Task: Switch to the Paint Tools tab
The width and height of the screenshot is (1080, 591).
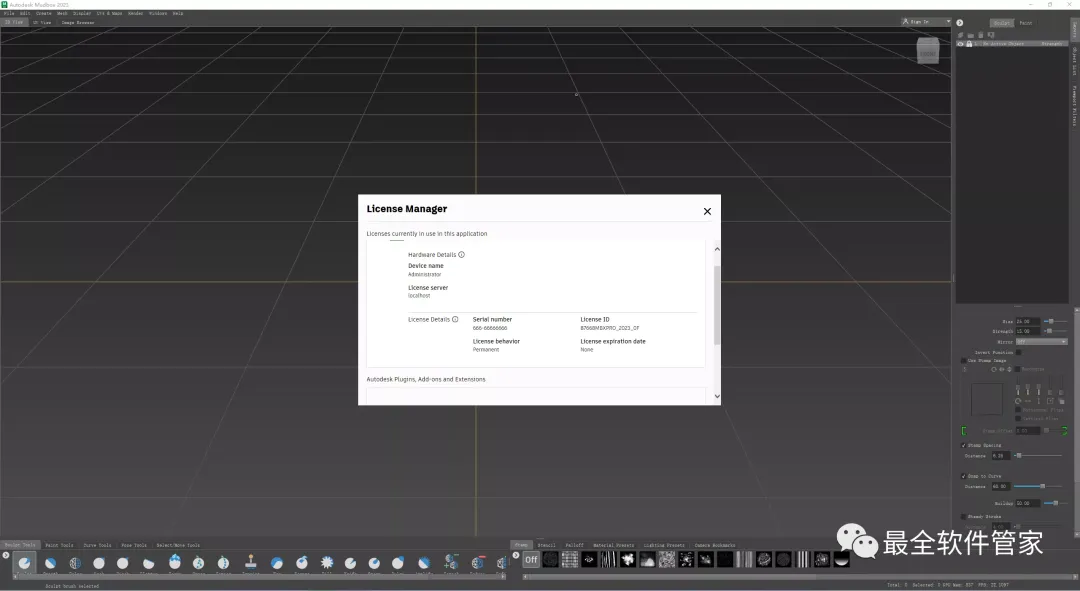Action: tap(59, 545)
